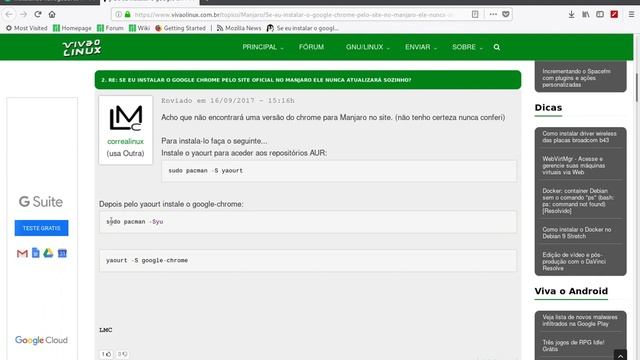Expand the SOBRE dropdown menu

467,47
